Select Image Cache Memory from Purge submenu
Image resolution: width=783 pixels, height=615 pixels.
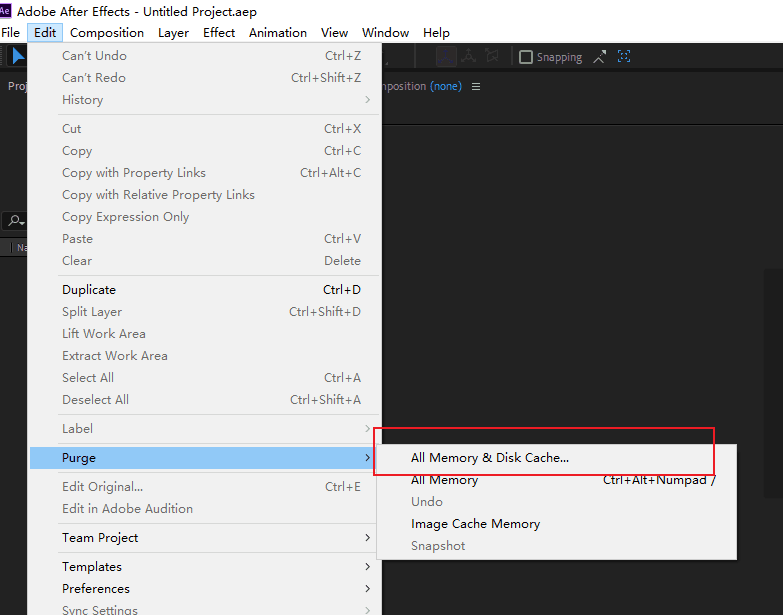click(x=475, y=524)
